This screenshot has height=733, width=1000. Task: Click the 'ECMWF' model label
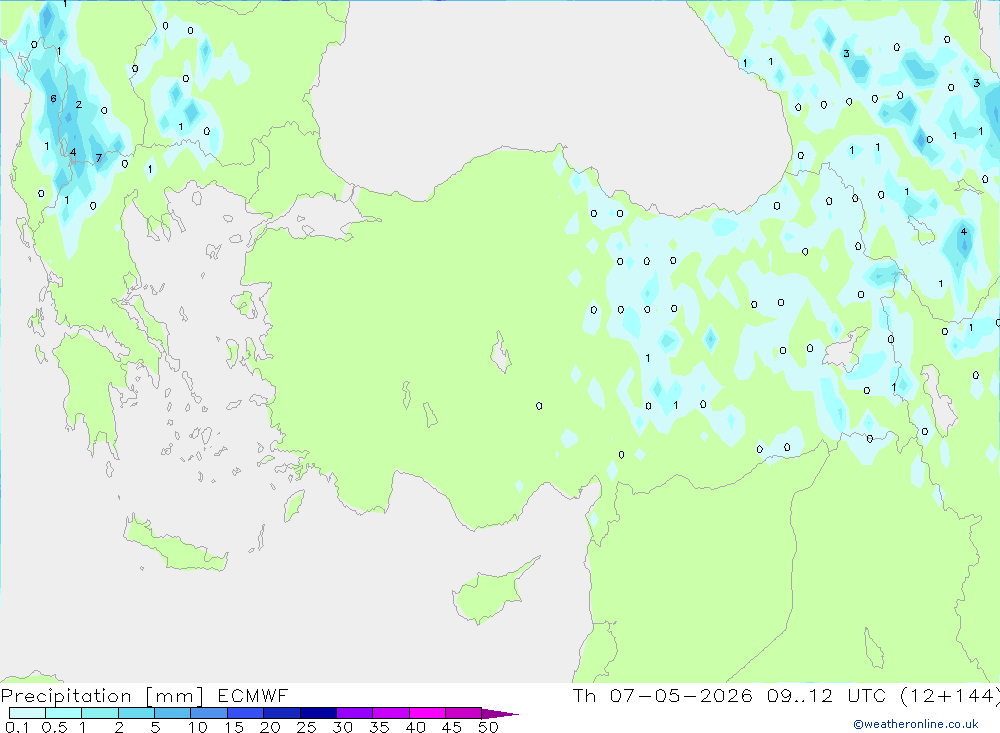click(x=253, y=696)
